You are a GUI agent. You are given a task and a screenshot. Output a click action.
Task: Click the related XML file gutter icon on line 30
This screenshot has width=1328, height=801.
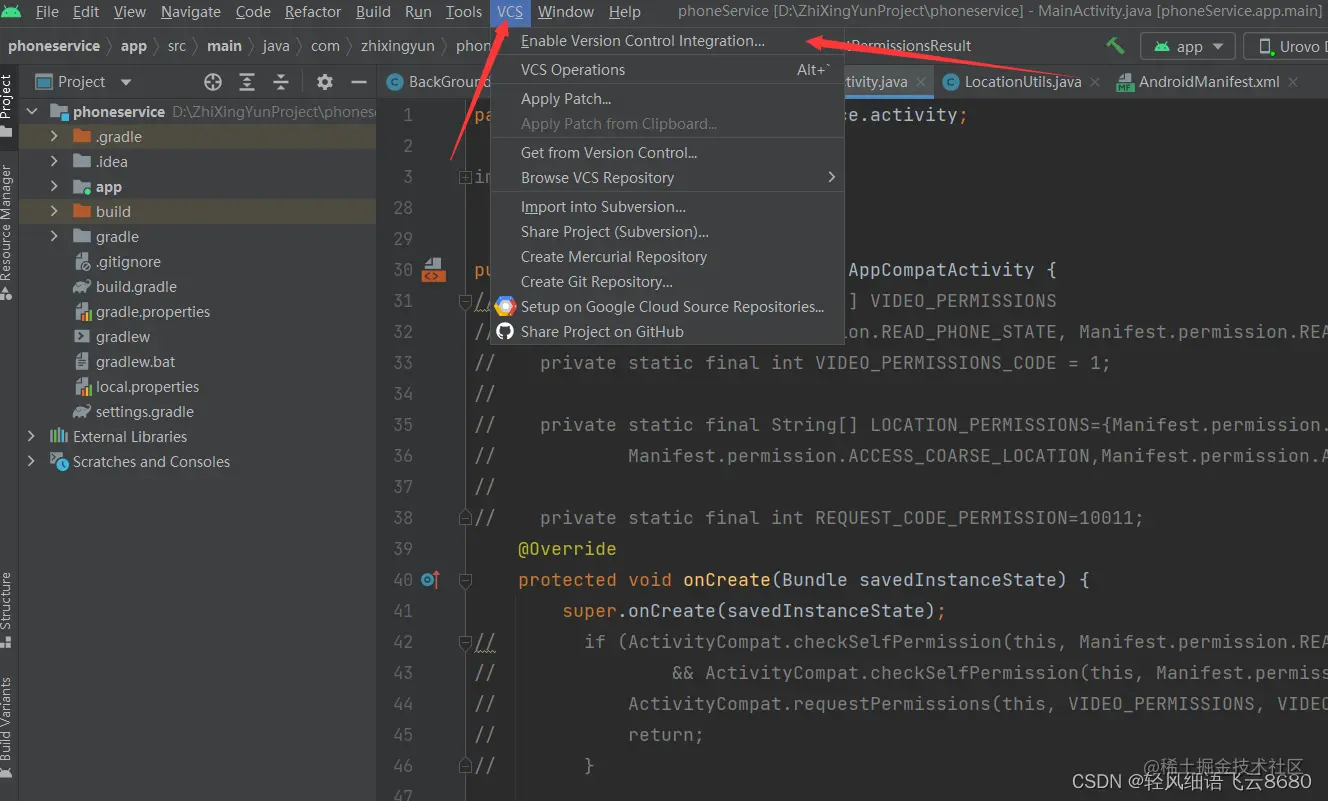click(433, 270)
